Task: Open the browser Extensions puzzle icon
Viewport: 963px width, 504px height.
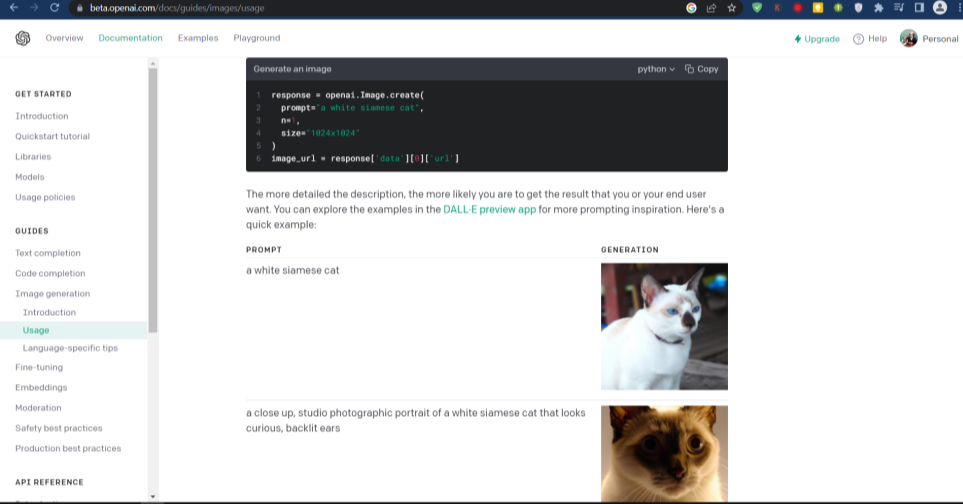Action: [878, 8]
